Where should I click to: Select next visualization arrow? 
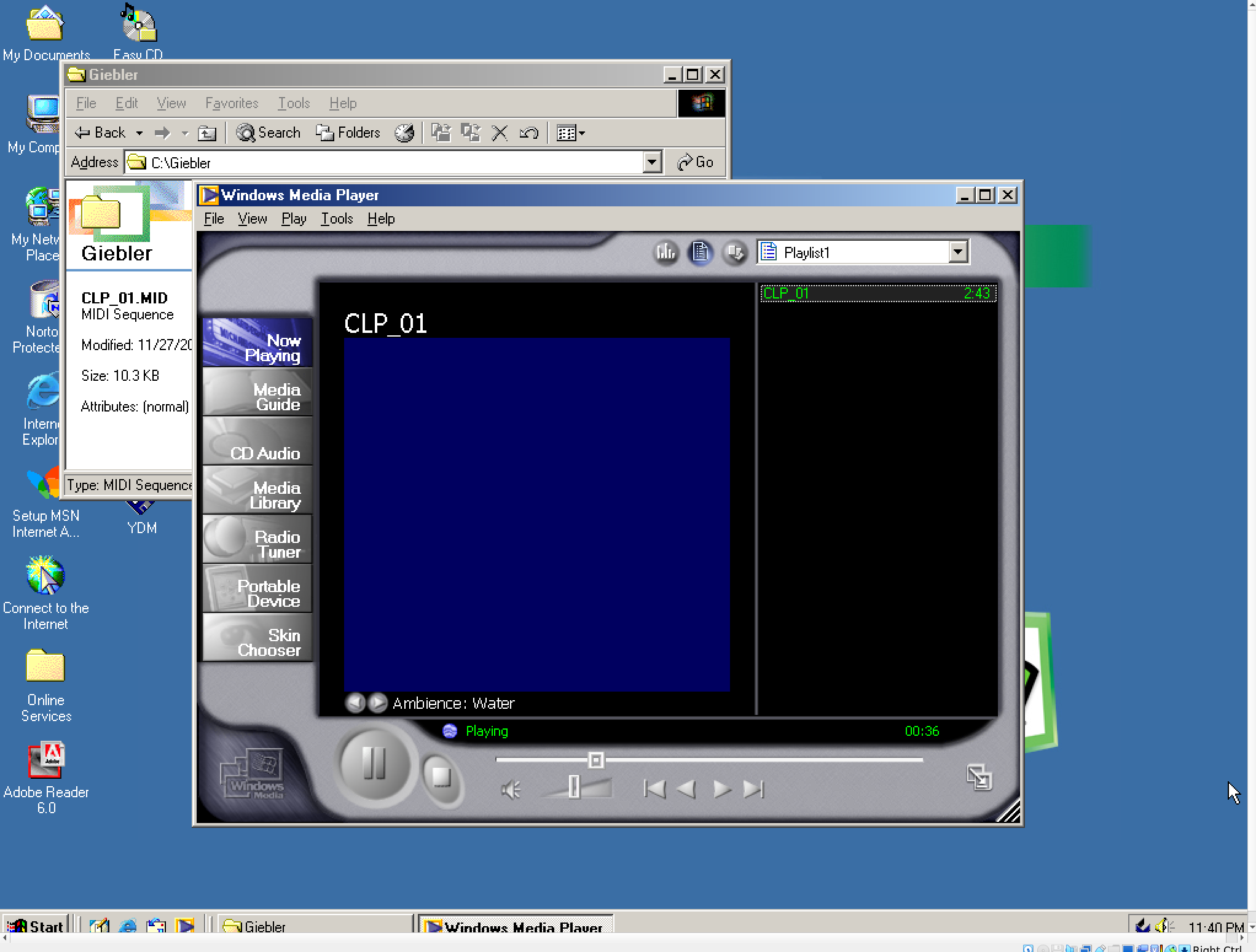pyautogui.click(x=377, y=703)
